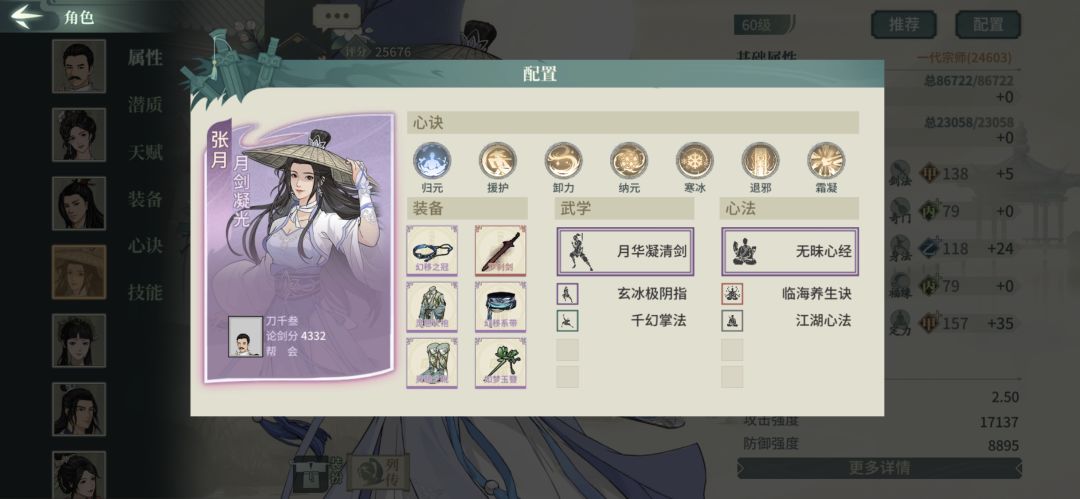
Task: Open the sword weapon equipment slot
Action: (501, 251)
